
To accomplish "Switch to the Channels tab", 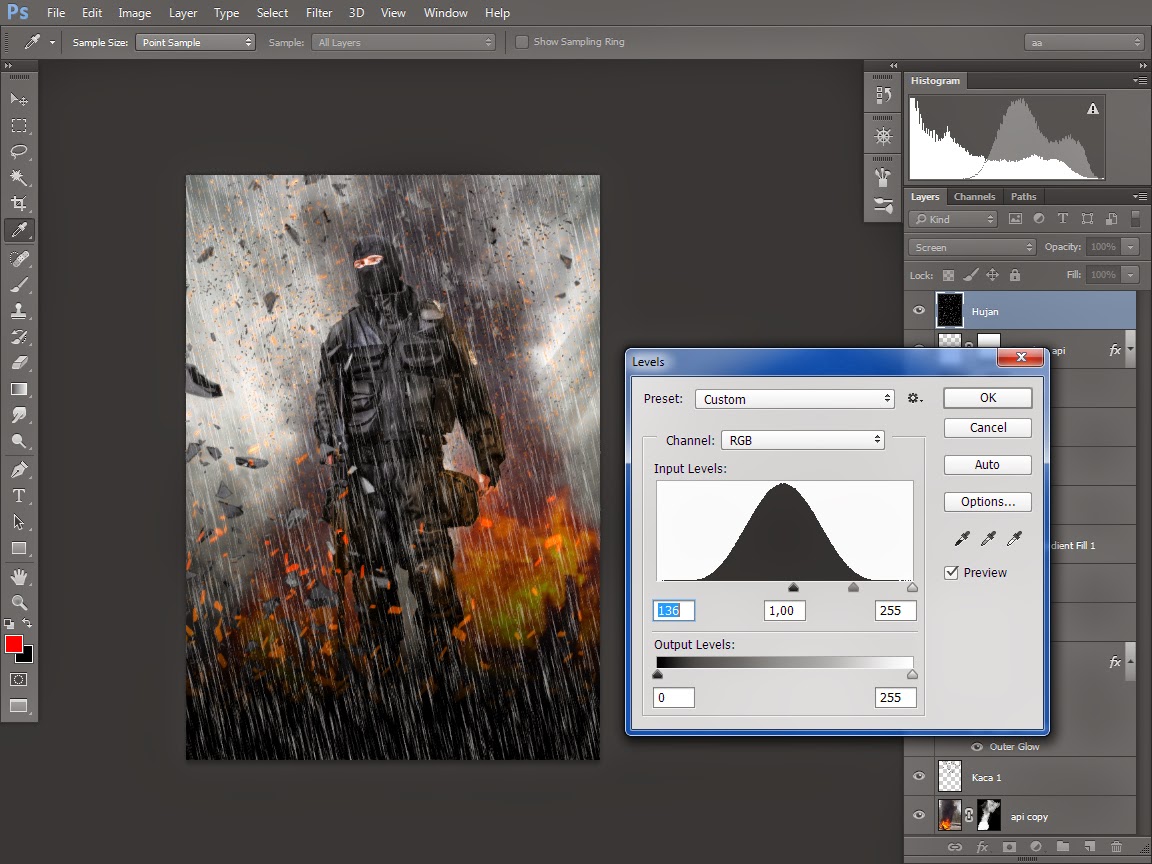I will pyautogui.click(x=974, y=197).
